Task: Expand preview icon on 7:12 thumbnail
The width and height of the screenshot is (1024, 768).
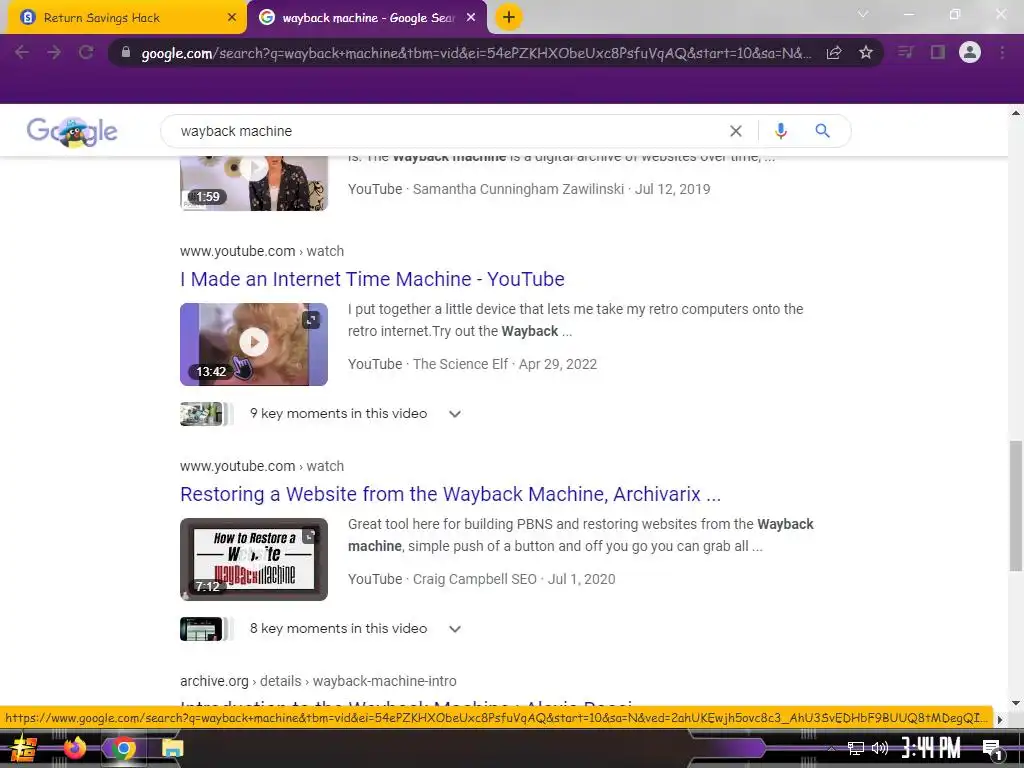Action: pyautogui.click(x=310, y=536)
